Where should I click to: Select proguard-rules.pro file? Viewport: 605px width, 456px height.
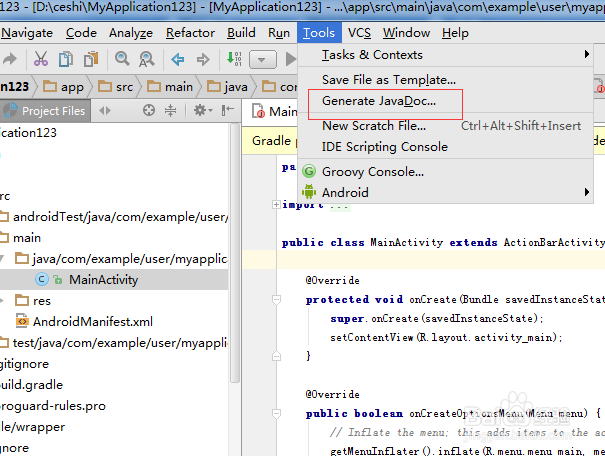(x=52, y=405)
